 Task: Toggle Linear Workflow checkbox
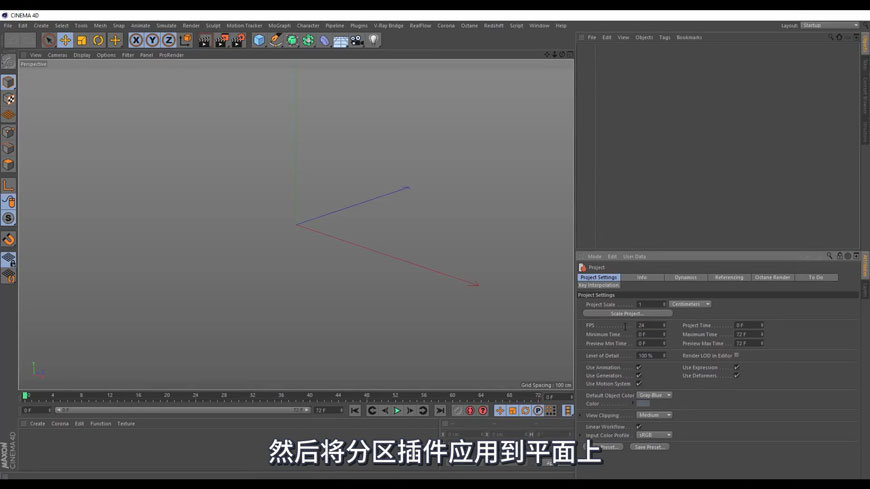pos(639,427)
